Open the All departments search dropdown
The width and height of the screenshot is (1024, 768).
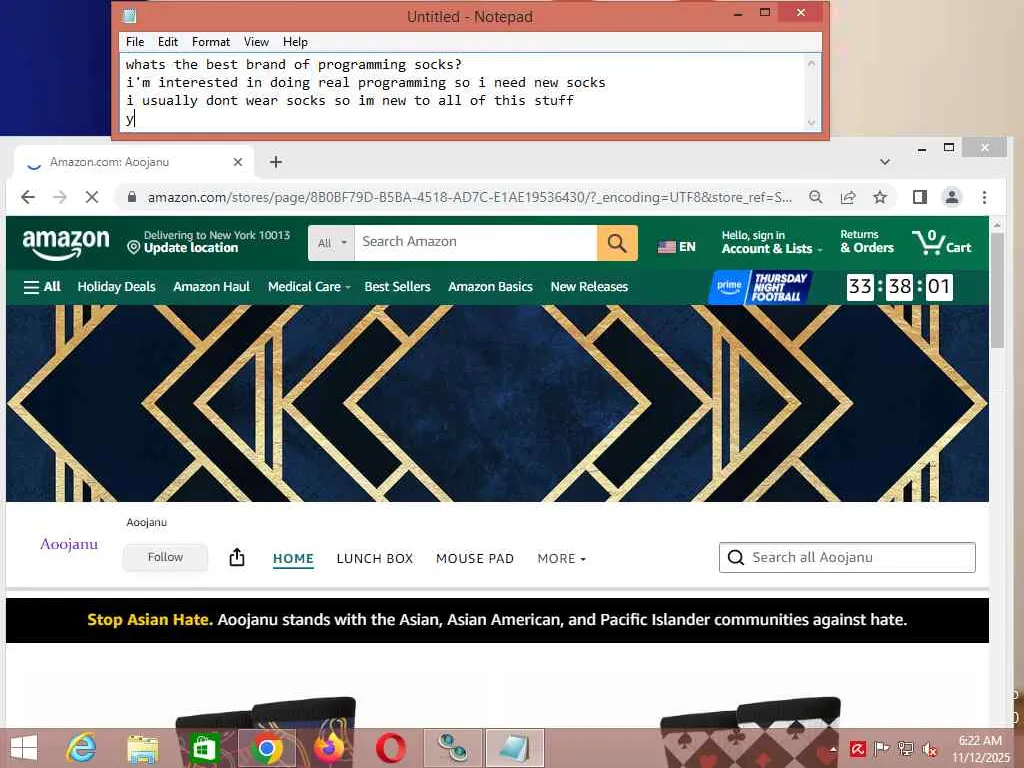(x=331, y=243)
